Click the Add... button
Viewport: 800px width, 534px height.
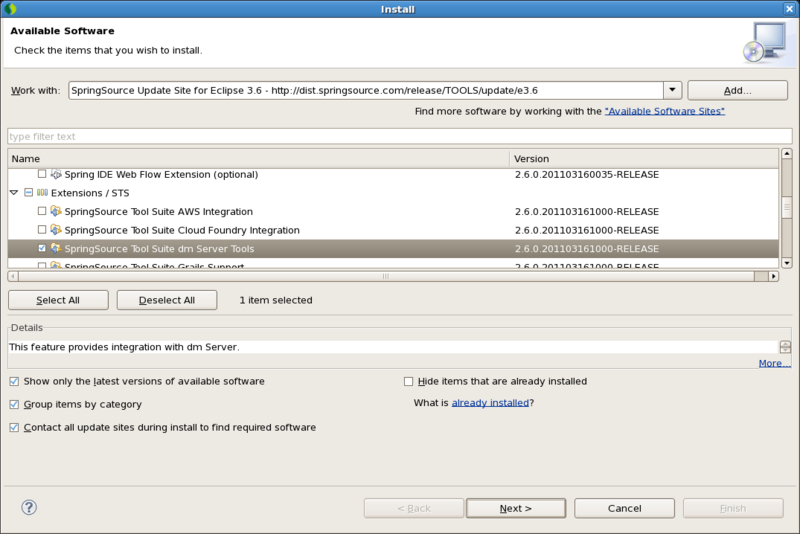737,90
